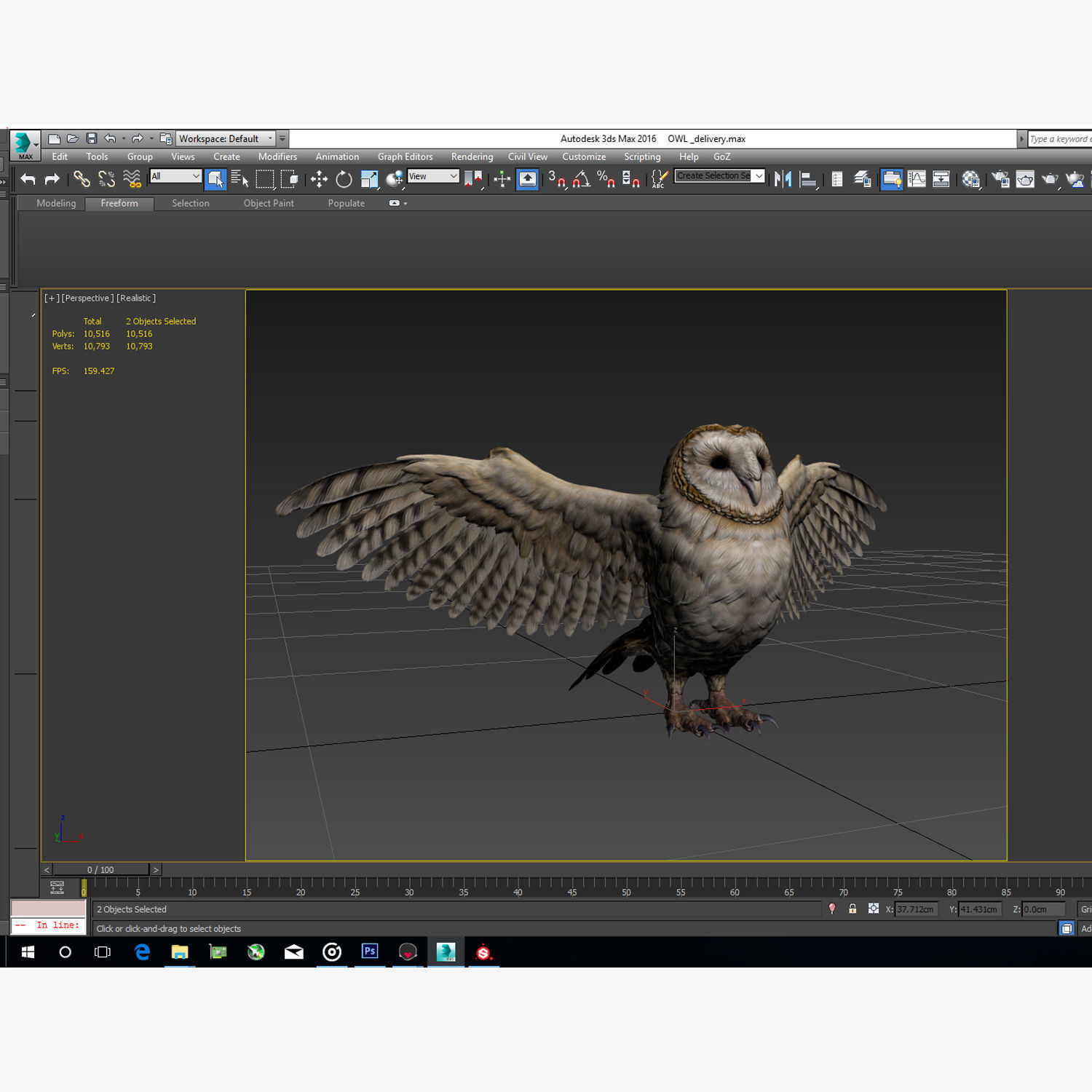Click the main toolbar Undo arrow
This screenshot has height=1092, width=1092.
[28, 179]
